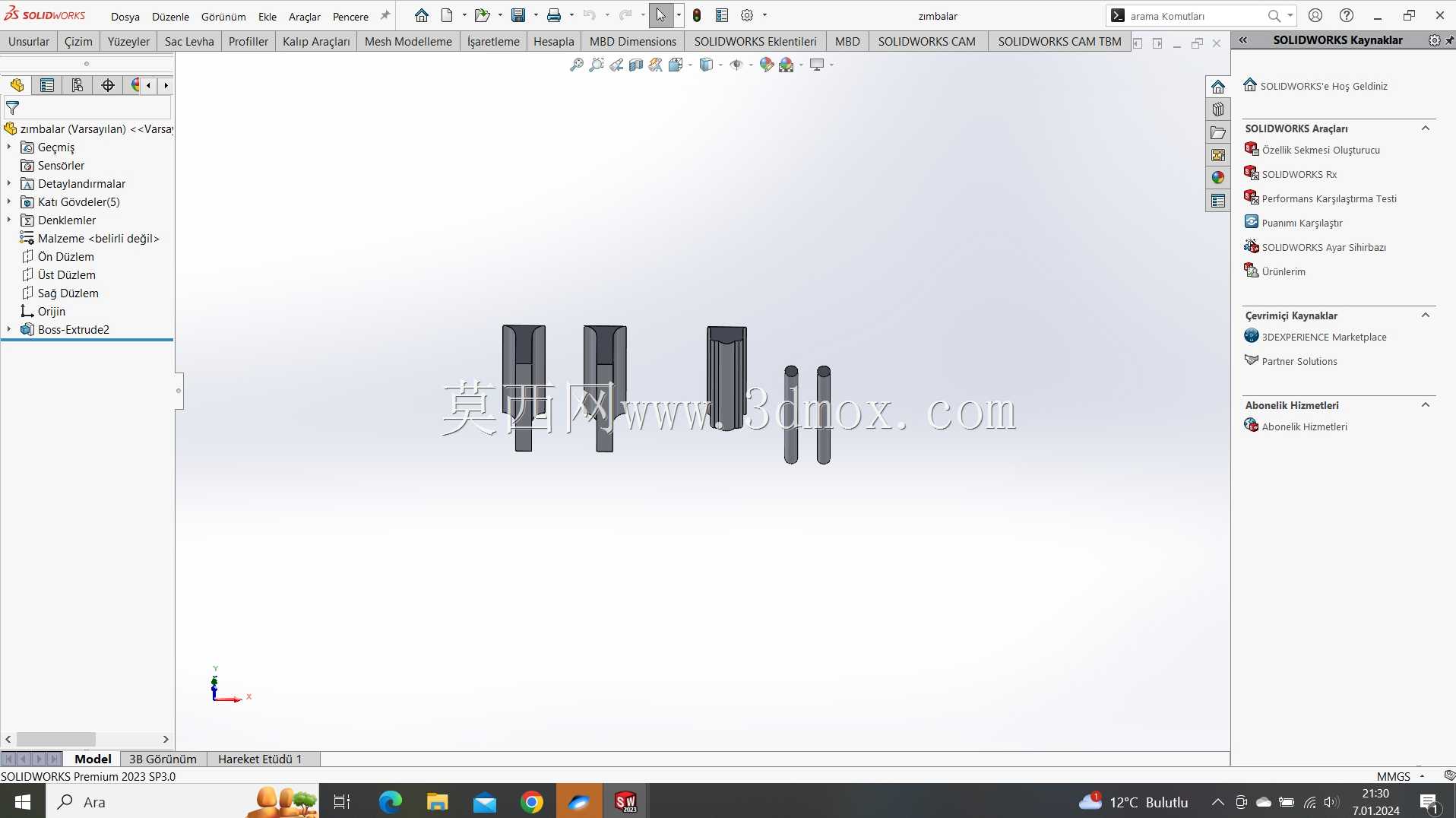The image size is (1456, 818).
Task: Switch to the DimXpertManager crosshair tab
Action: click(108, 85)
